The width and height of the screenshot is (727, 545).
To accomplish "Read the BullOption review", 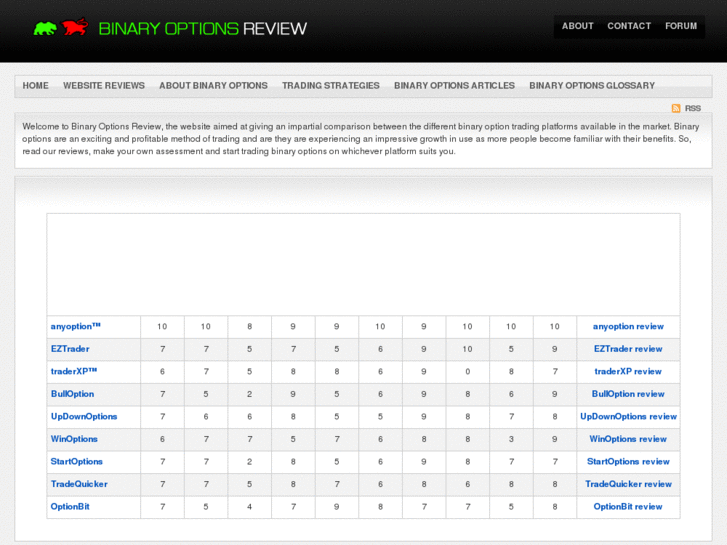I will (628, 394).
